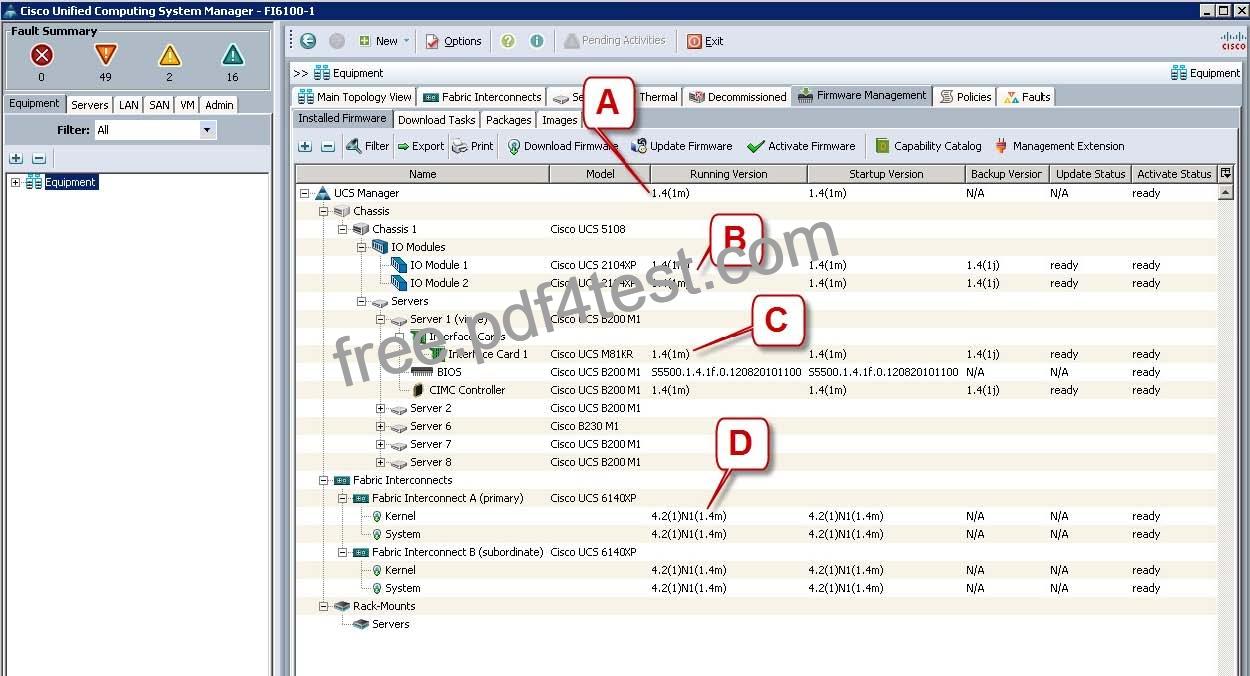The height and width of the screenshot is (676, 1250).
Task: Click collapse-all minus icon in firmware toolbar
Action: click(327, 146)
